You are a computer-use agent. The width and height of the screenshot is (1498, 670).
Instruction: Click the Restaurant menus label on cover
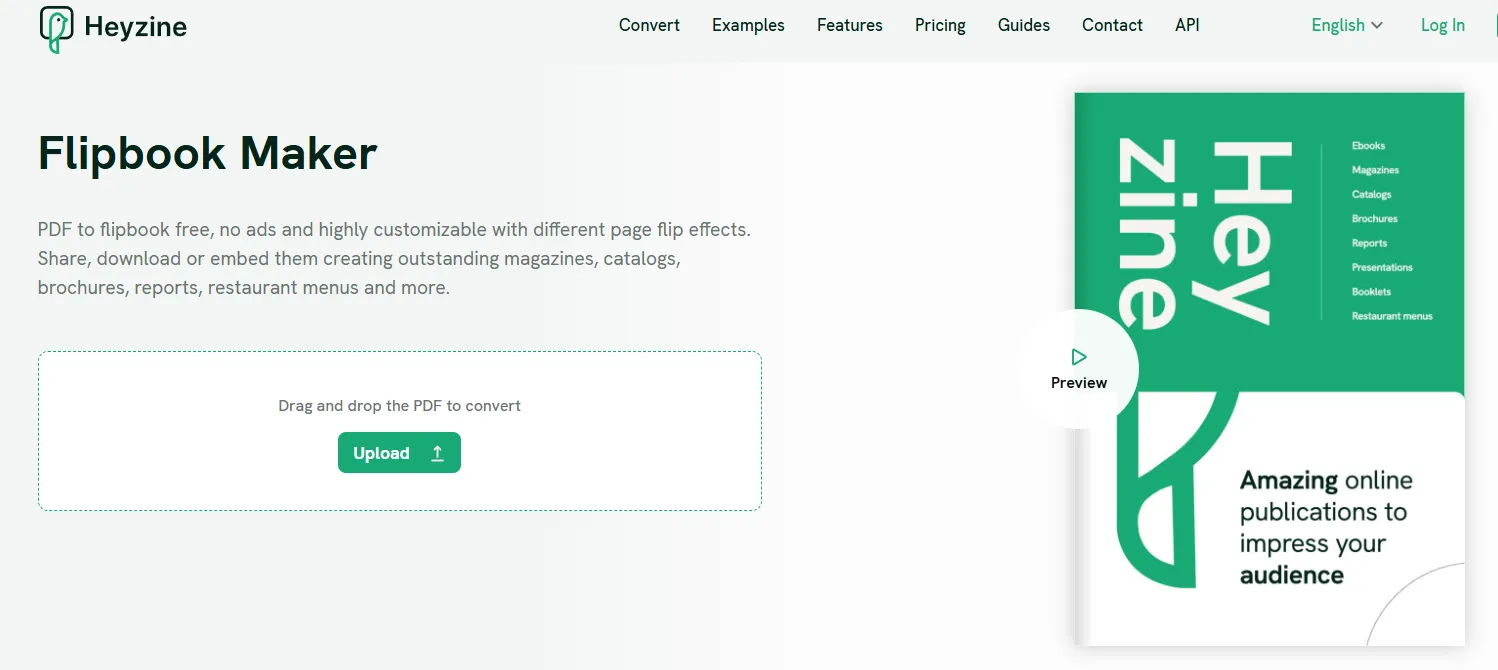(1391, 316)
